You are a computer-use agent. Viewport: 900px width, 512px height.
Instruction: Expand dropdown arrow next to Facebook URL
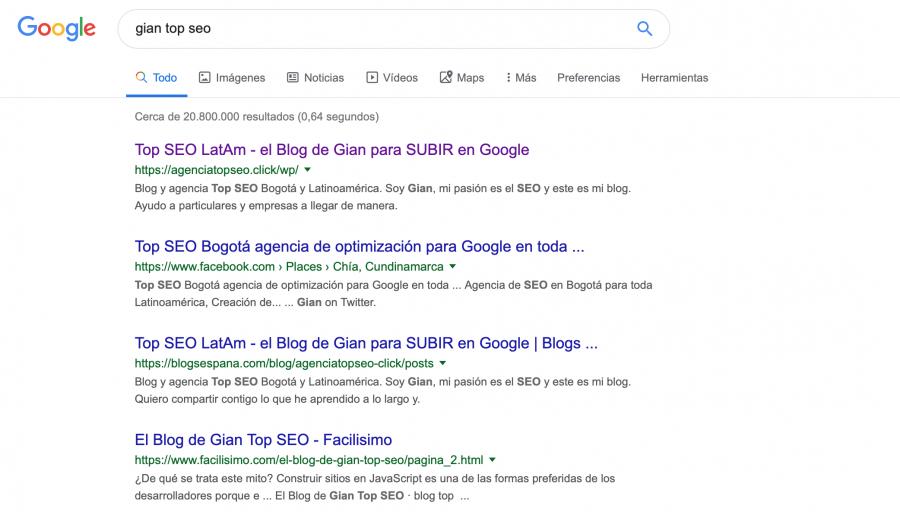[453, 267]
